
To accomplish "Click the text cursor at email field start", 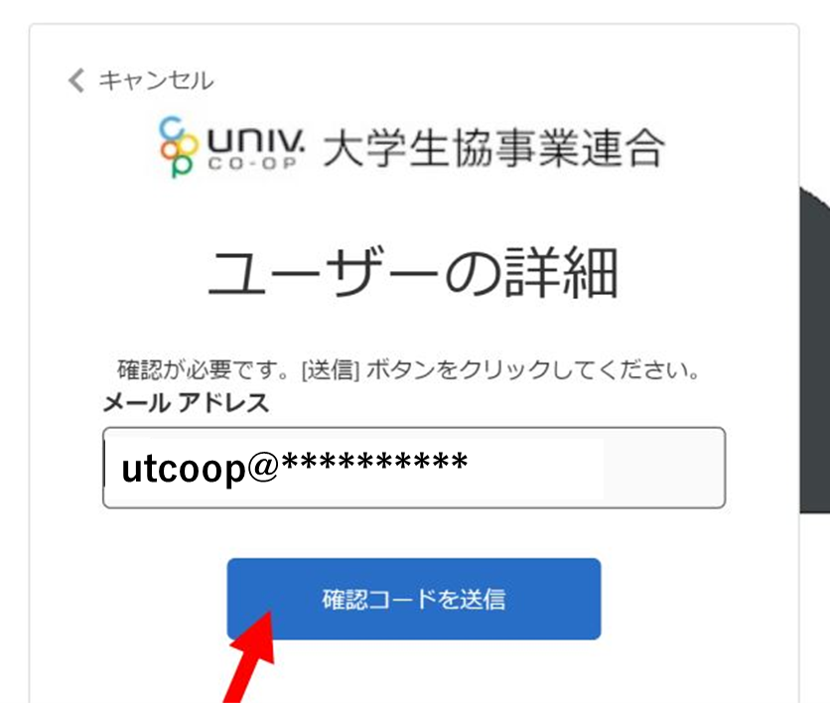I will [105, 464].
